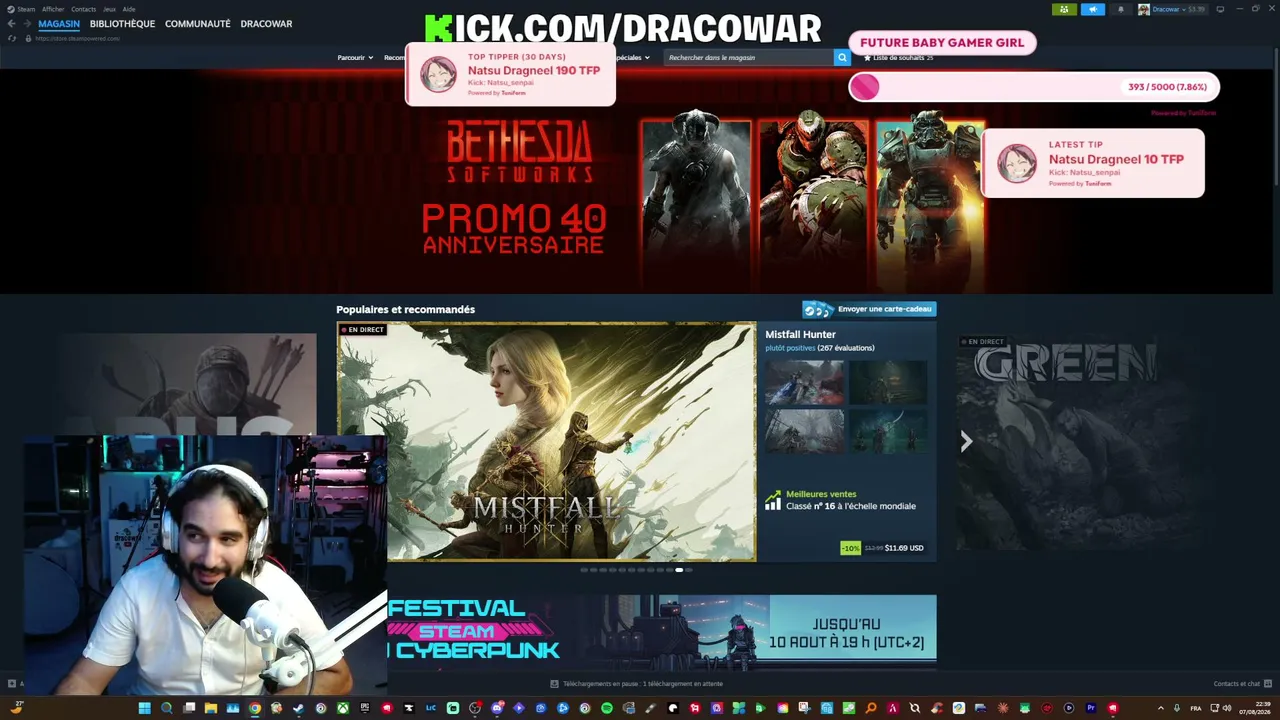Click the magnifier search button in store

tap(842, 58)
